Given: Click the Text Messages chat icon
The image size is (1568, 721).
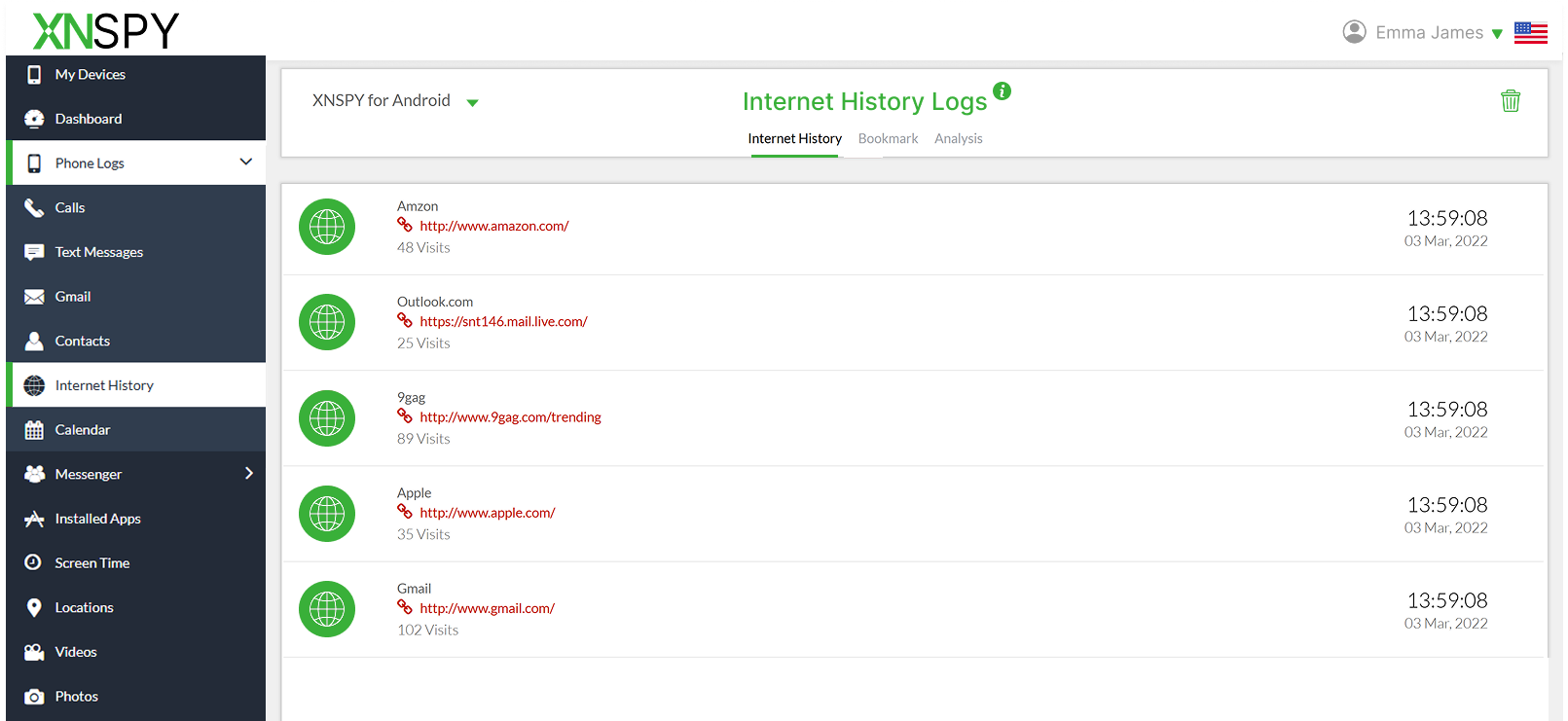Looking at the screenshot, I should tap(34, 252).
